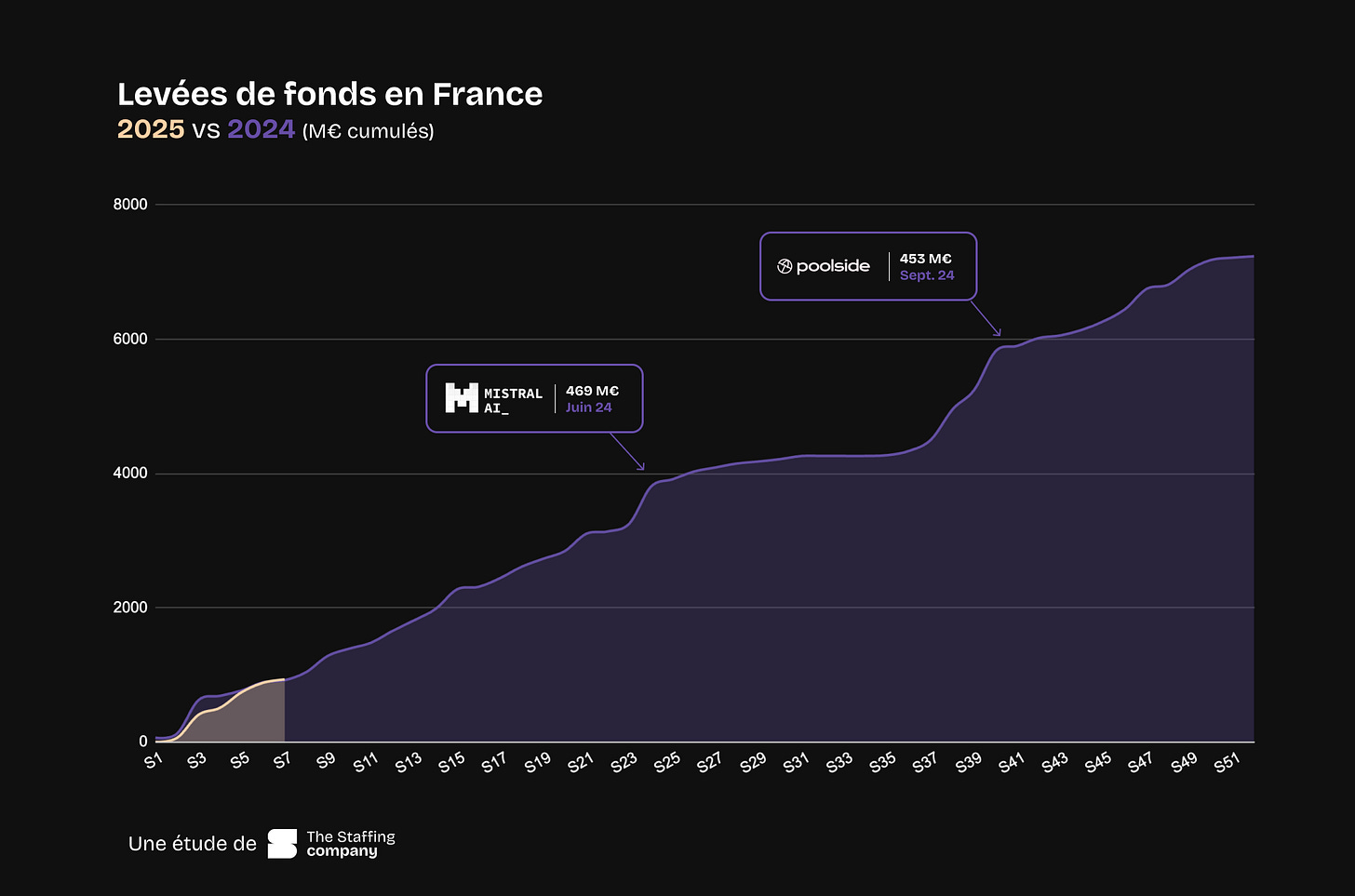Click the x-axis label S45

(1097, 762)
